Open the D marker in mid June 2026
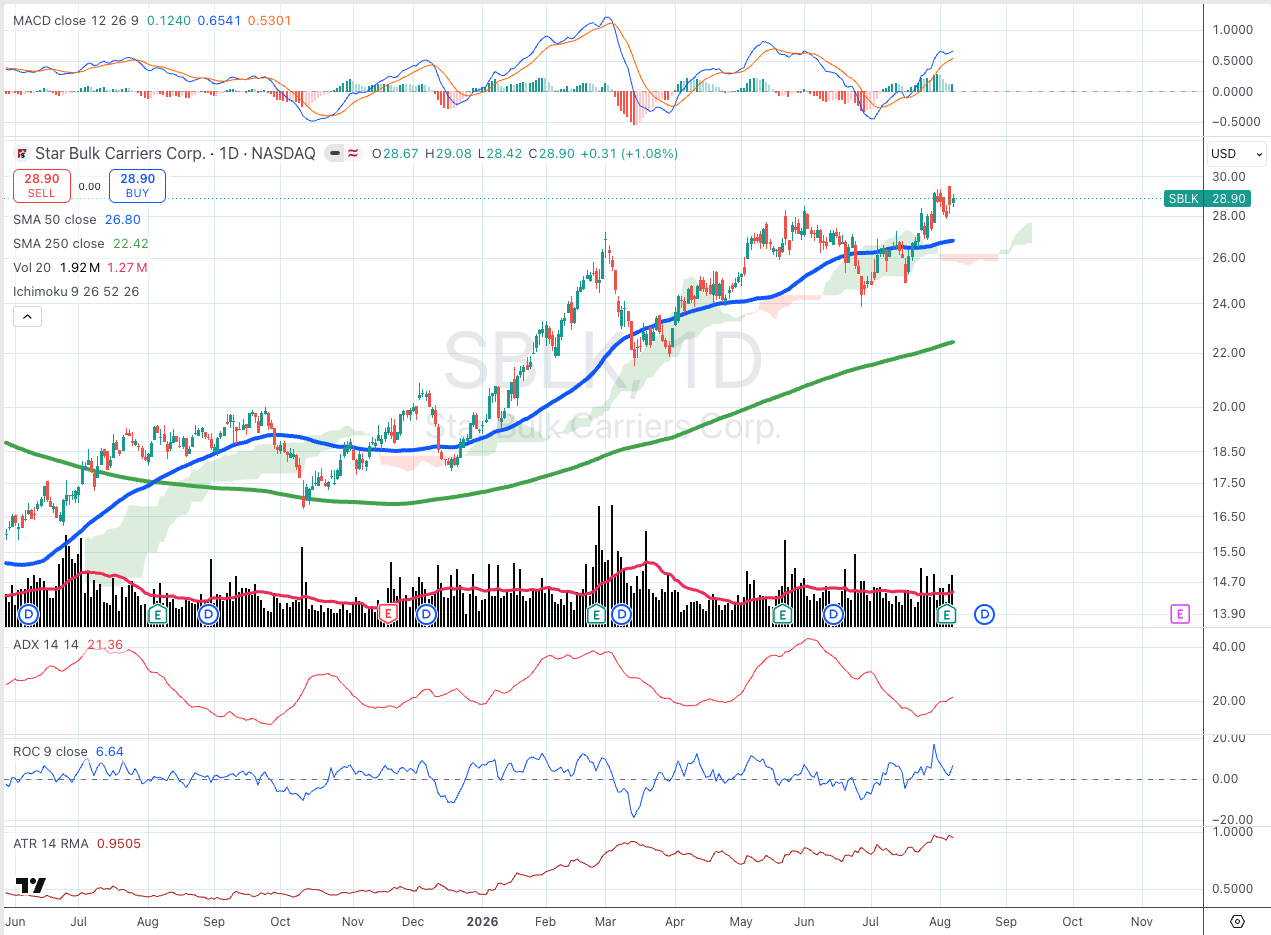Image resolution: width=1271 pixels, height=935 pixels. pos(833,613)
